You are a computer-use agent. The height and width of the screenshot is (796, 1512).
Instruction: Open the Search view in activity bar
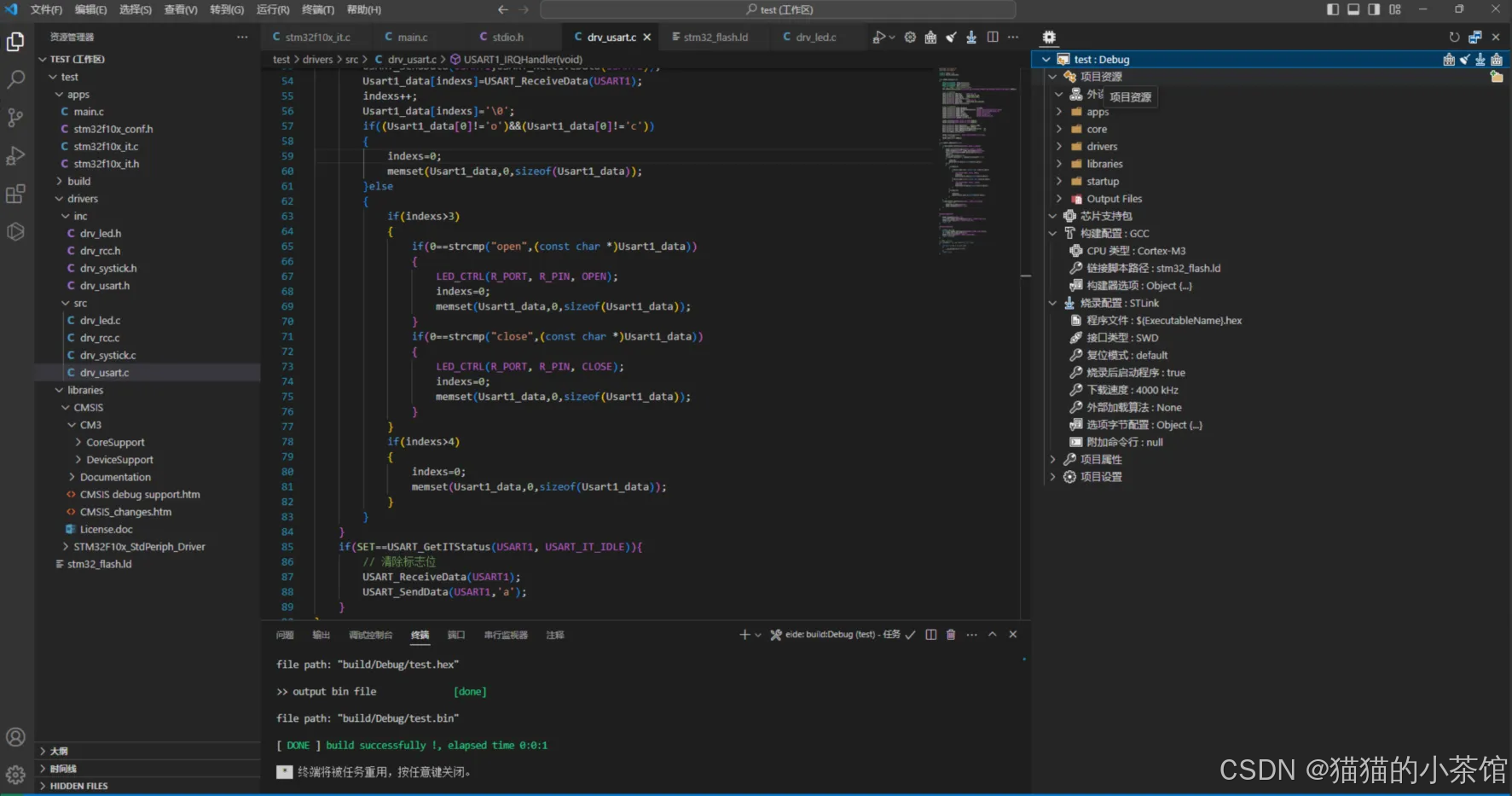coord(15,79)
